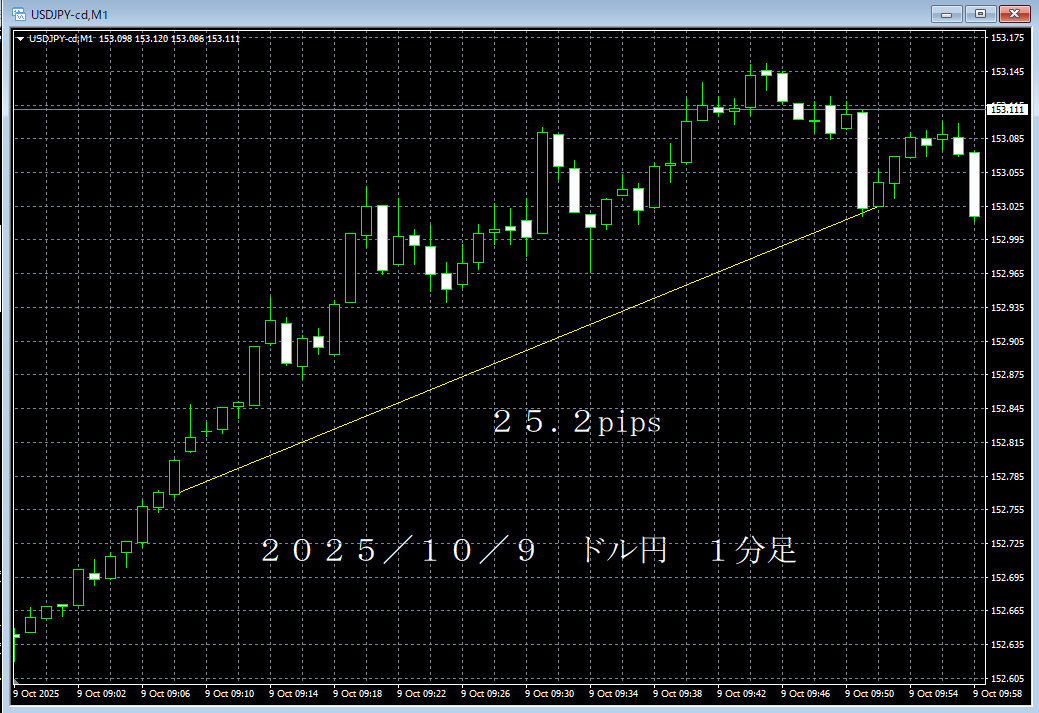Viewport: 1039px width, 713px height.
Task: Click the USDJPY-cd,M1 title bar text
Action: (68, 14)
